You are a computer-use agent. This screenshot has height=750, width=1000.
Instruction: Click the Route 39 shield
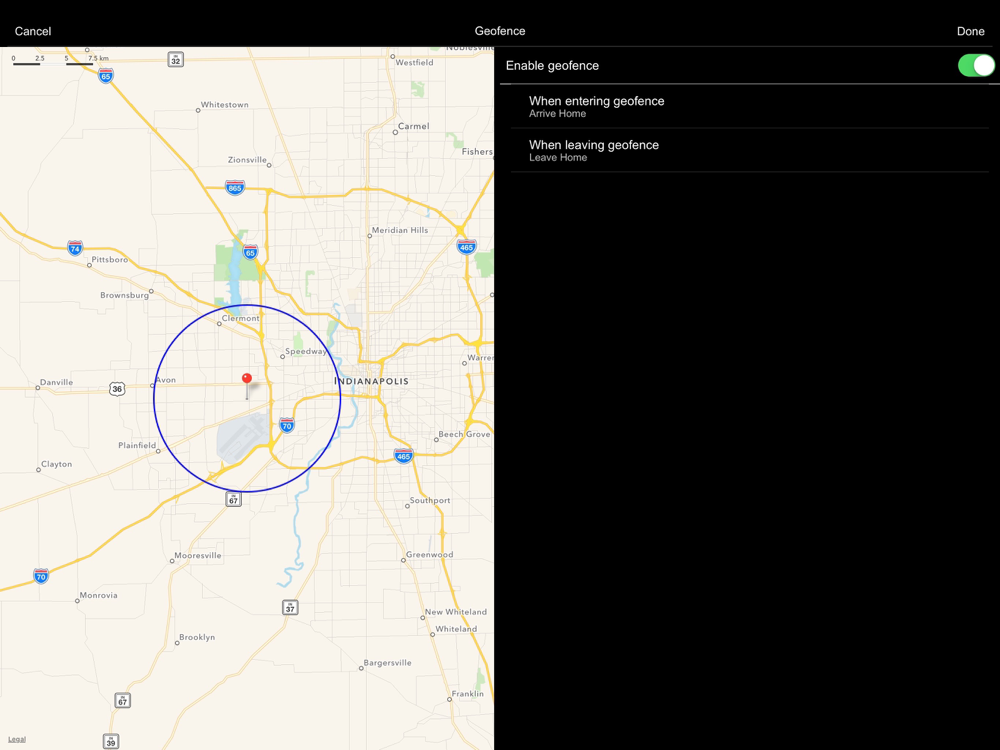click(111, 741)
